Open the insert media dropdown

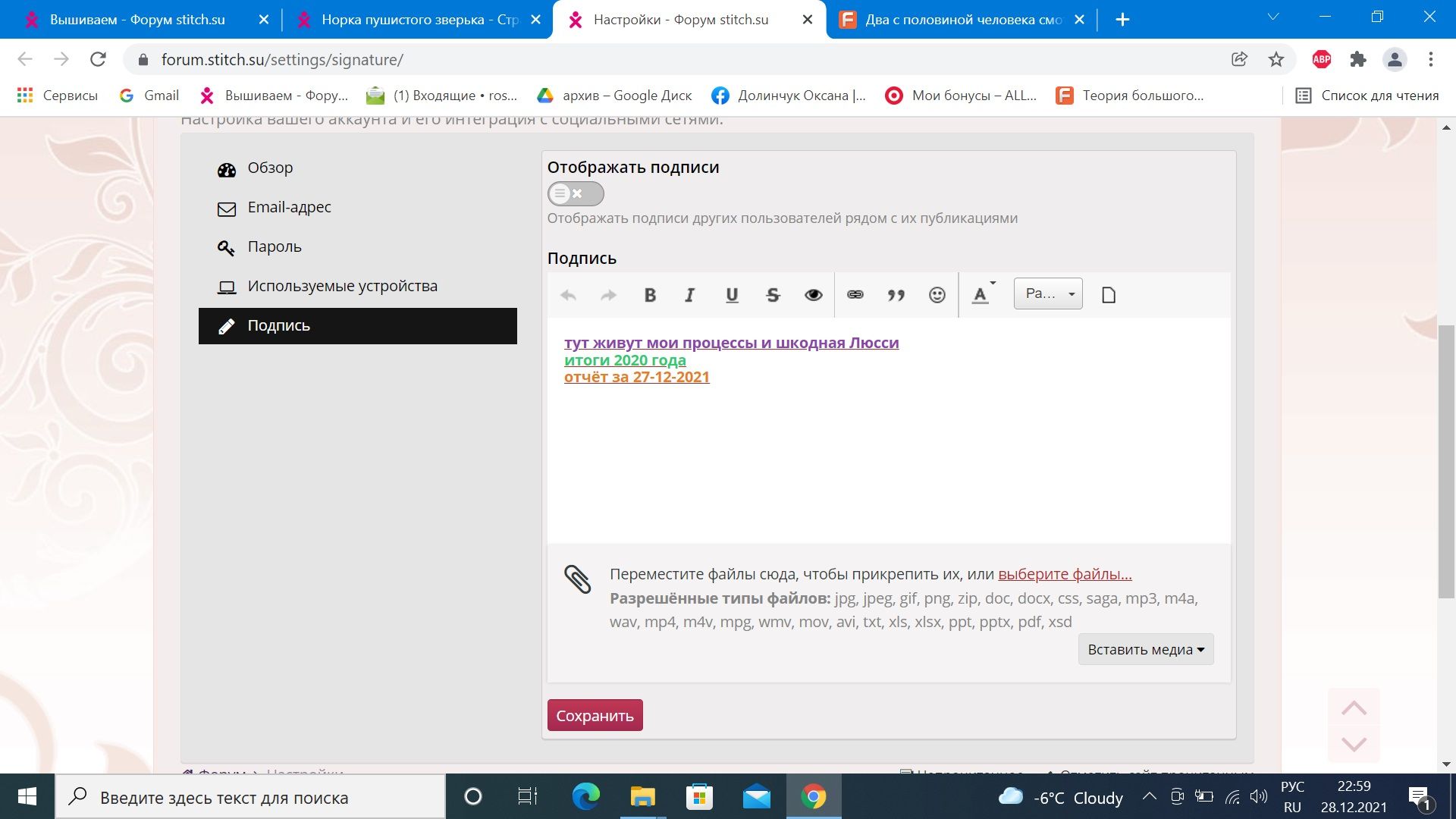[x=1145, y=650]
